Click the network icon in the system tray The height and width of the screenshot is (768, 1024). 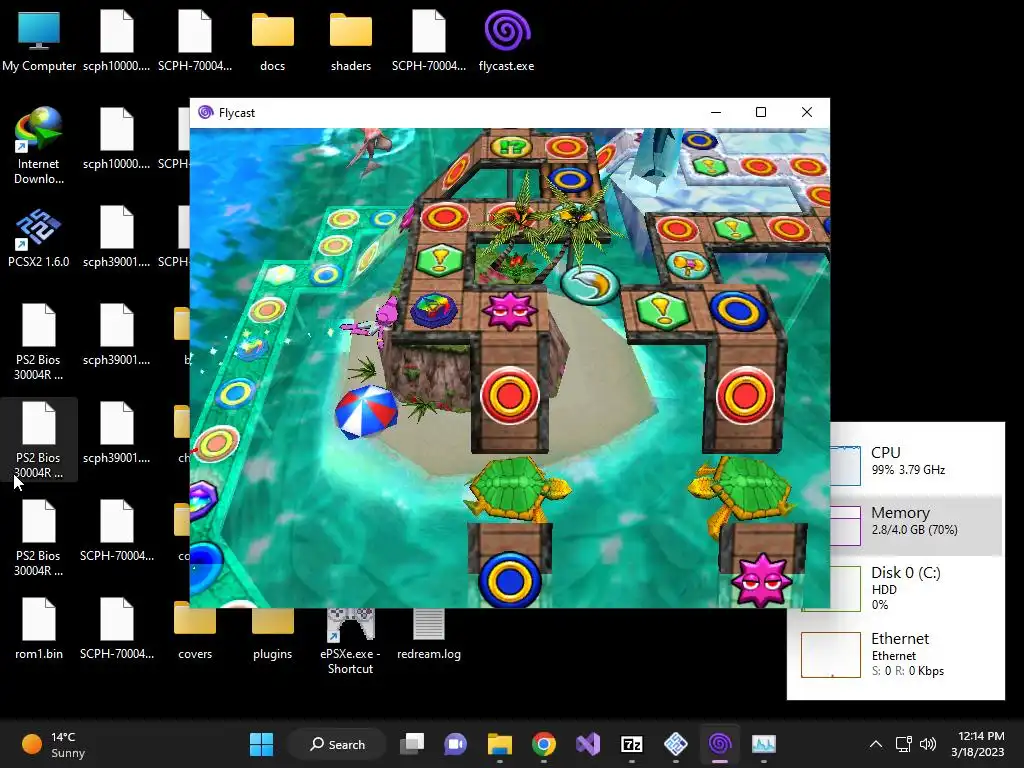tap(904, 744)
